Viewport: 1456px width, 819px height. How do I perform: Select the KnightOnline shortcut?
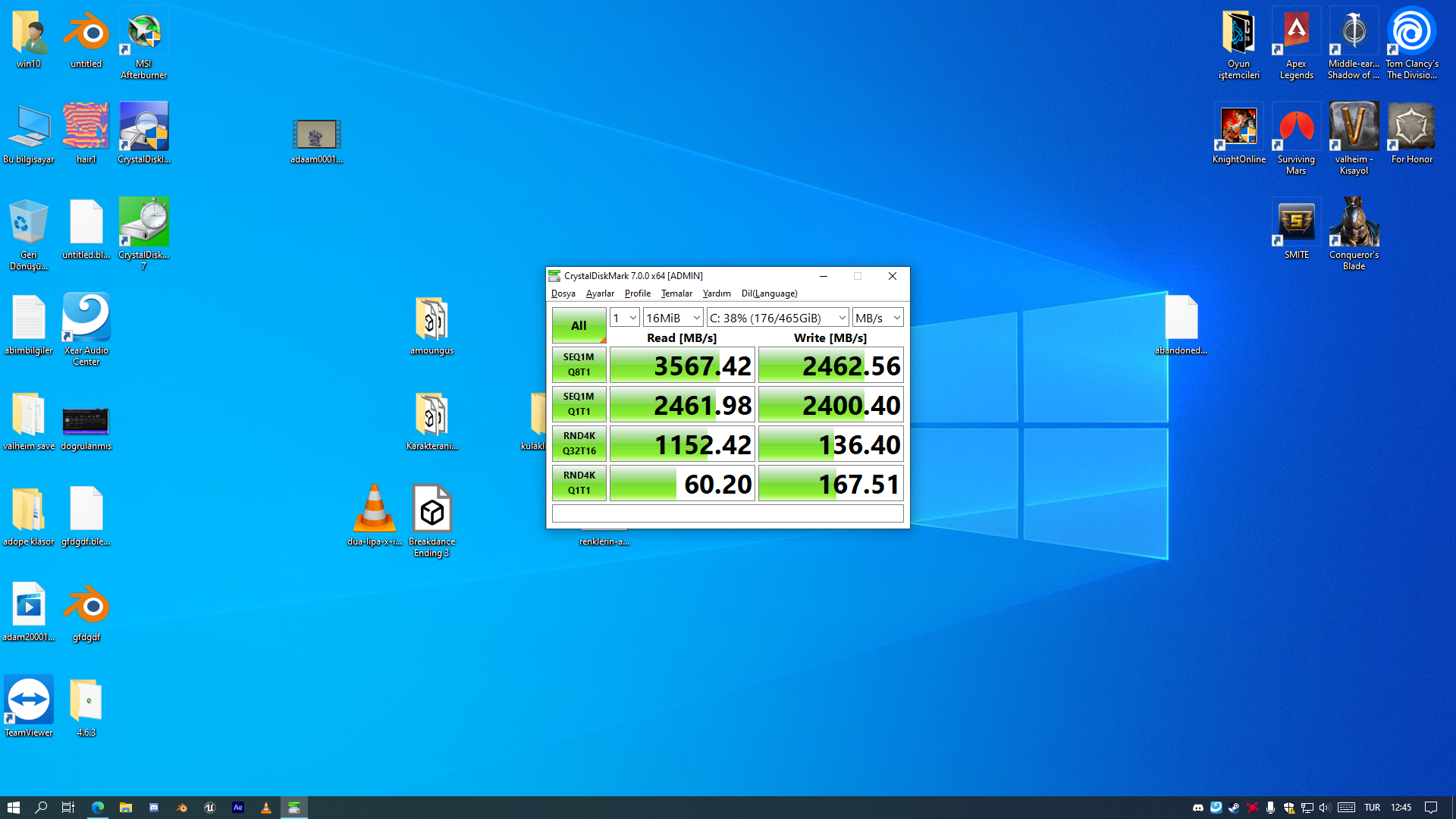(1239, 133)
